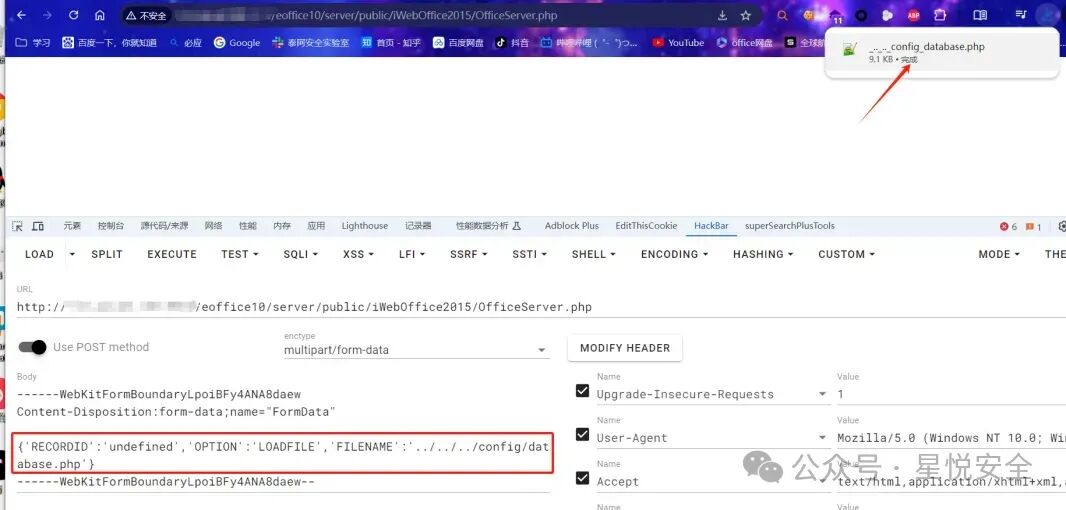Expand the TEST dropdown menu
The width and height of the screenshot is (1066, 510).
[x=239, y=254]
